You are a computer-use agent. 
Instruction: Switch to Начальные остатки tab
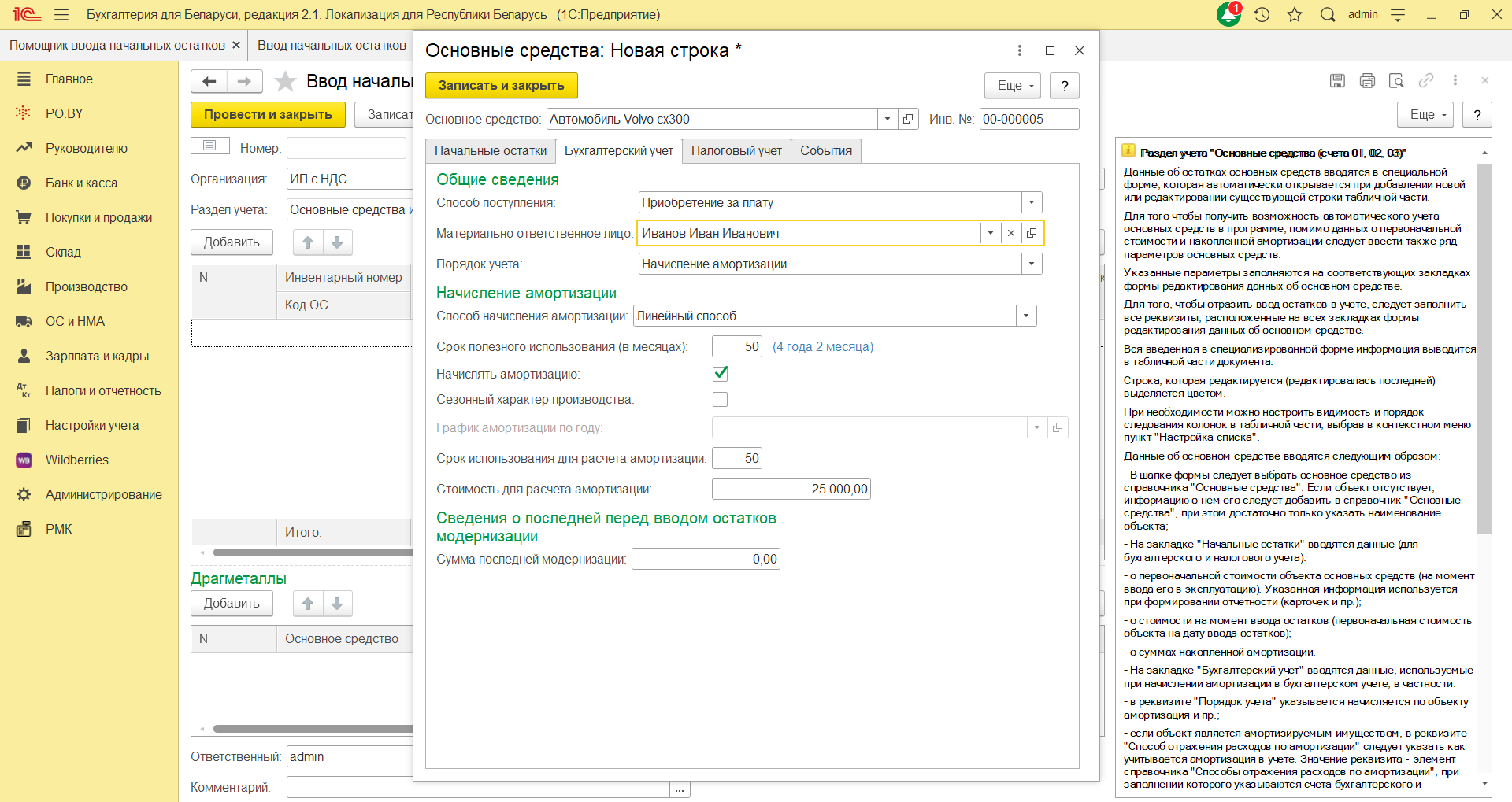(491, 150)
